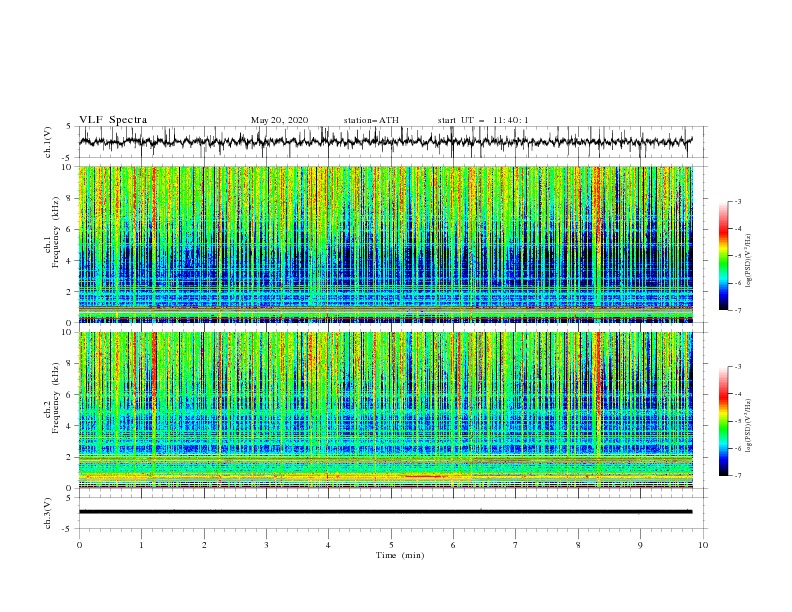Click time axis tick label "2"
This screenshot has height=612, width=792.
click(x=204, y=545)
